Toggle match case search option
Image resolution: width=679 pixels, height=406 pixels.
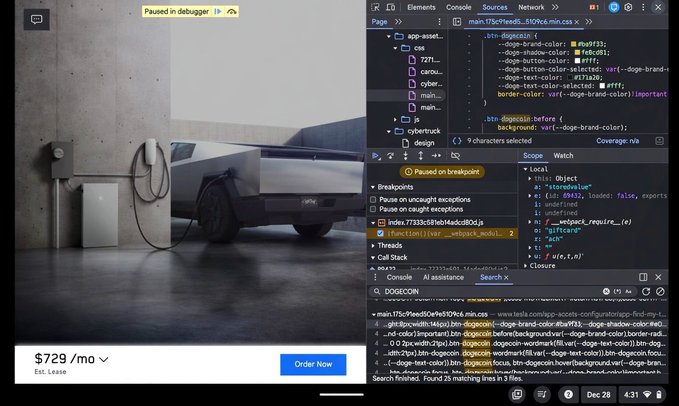628,291
